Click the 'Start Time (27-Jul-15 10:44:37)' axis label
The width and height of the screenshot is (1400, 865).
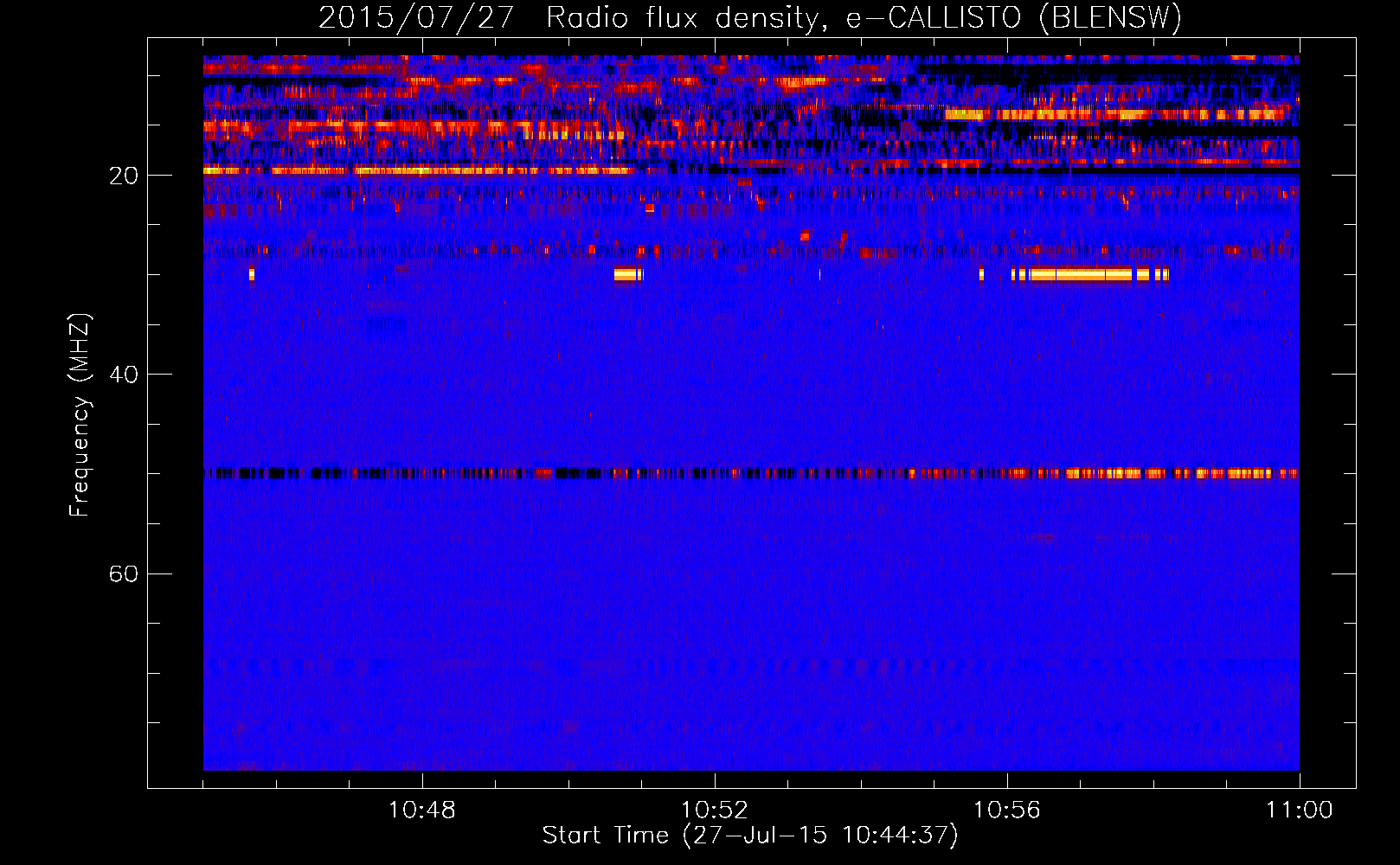[750, 836]
